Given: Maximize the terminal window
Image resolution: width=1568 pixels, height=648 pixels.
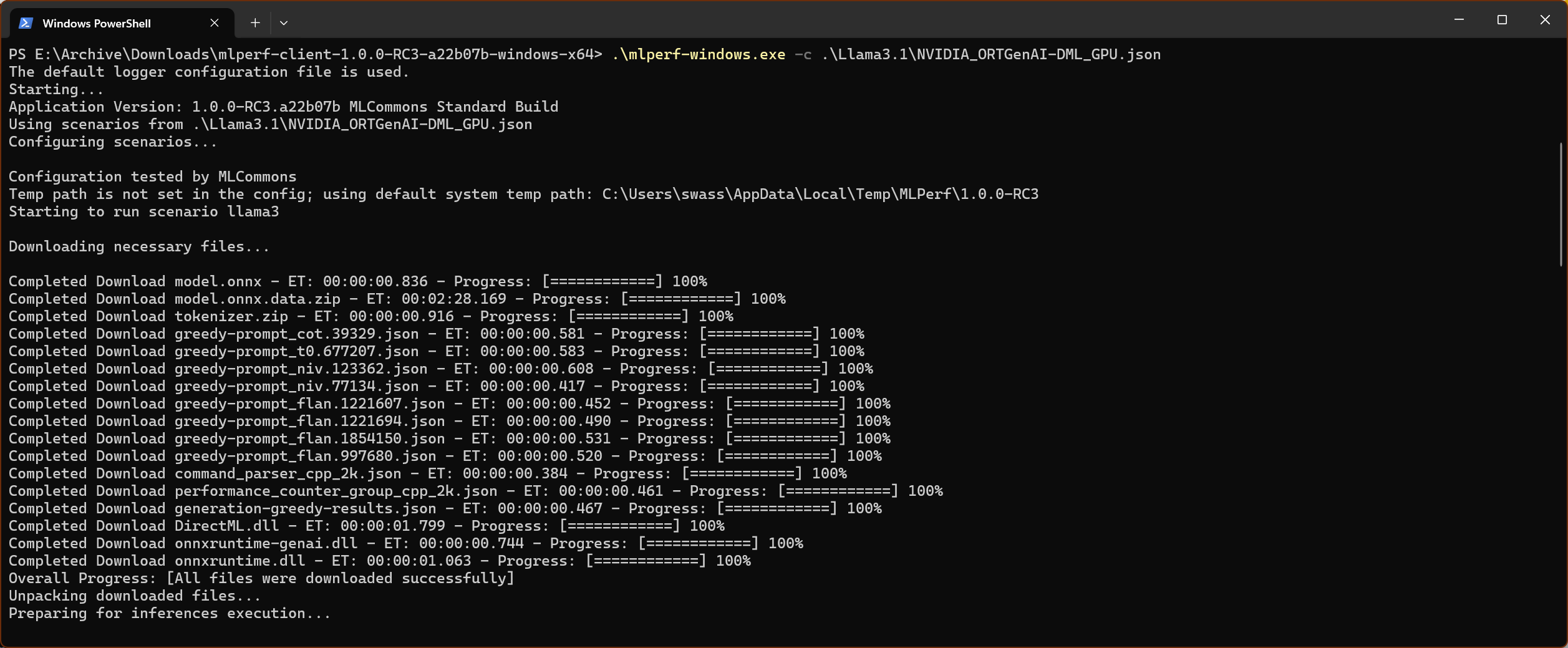Looking at the screenshot, I should pyautogui.click(x=1502, y=20).
